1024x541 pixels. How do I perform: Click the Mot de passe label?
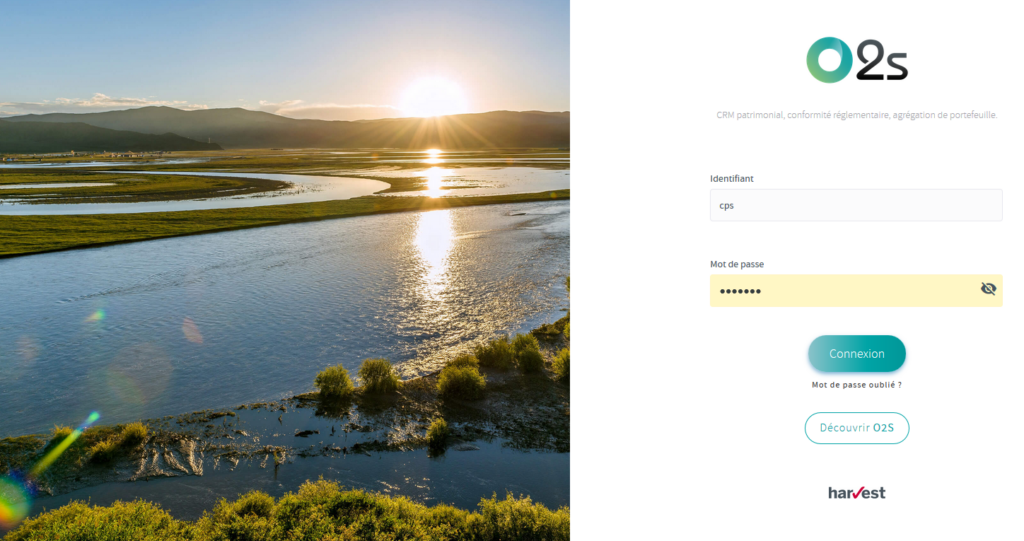737,264
